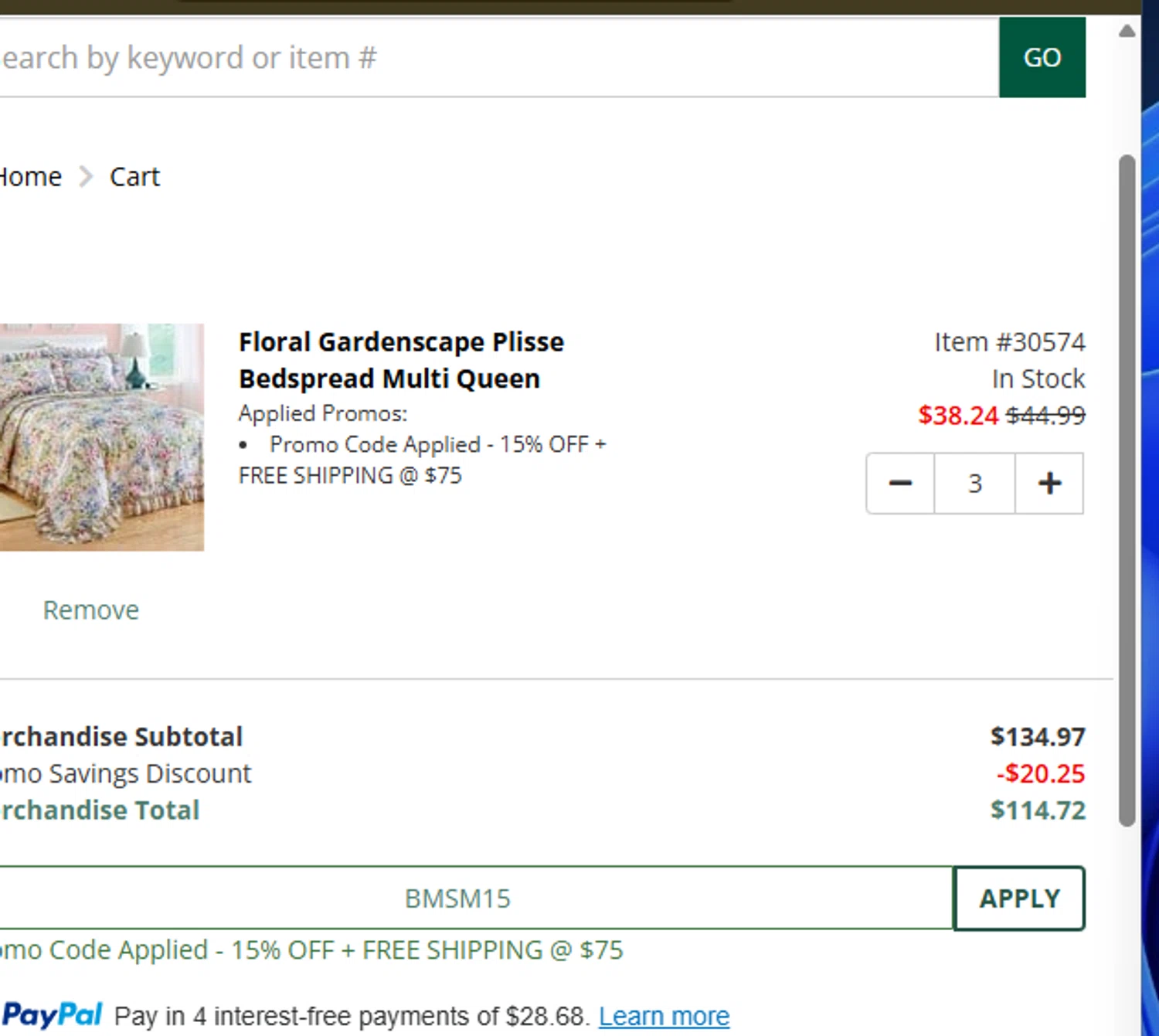Open the floral bedspread product thumbnail
Viewport: 1159px width, 1036px height.
coord(101,437)
